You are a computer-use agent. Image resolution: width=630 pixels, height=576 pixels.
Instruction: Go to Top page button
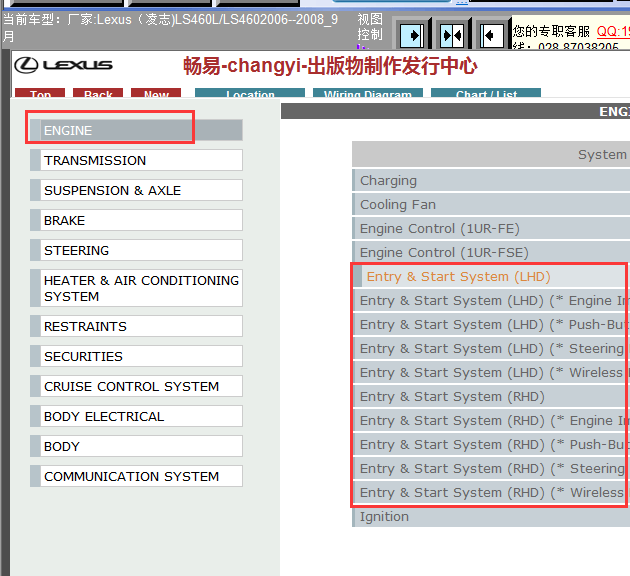click(40, 93)
